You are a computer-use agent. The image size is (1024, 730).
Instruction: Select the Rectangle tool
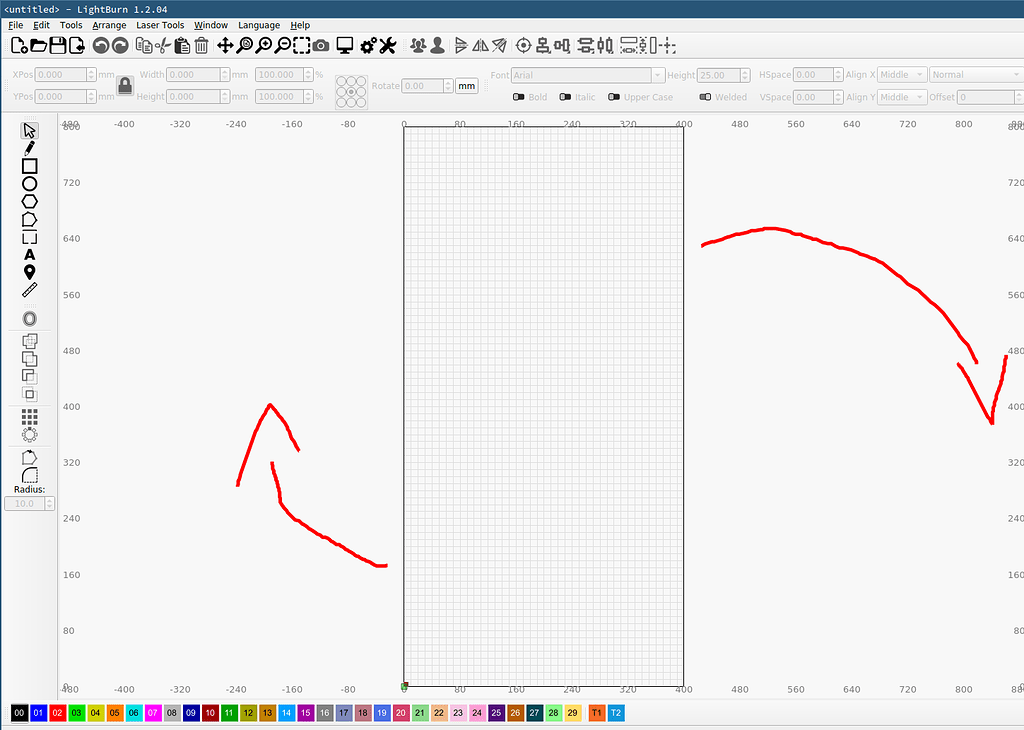tap(29, 165)
